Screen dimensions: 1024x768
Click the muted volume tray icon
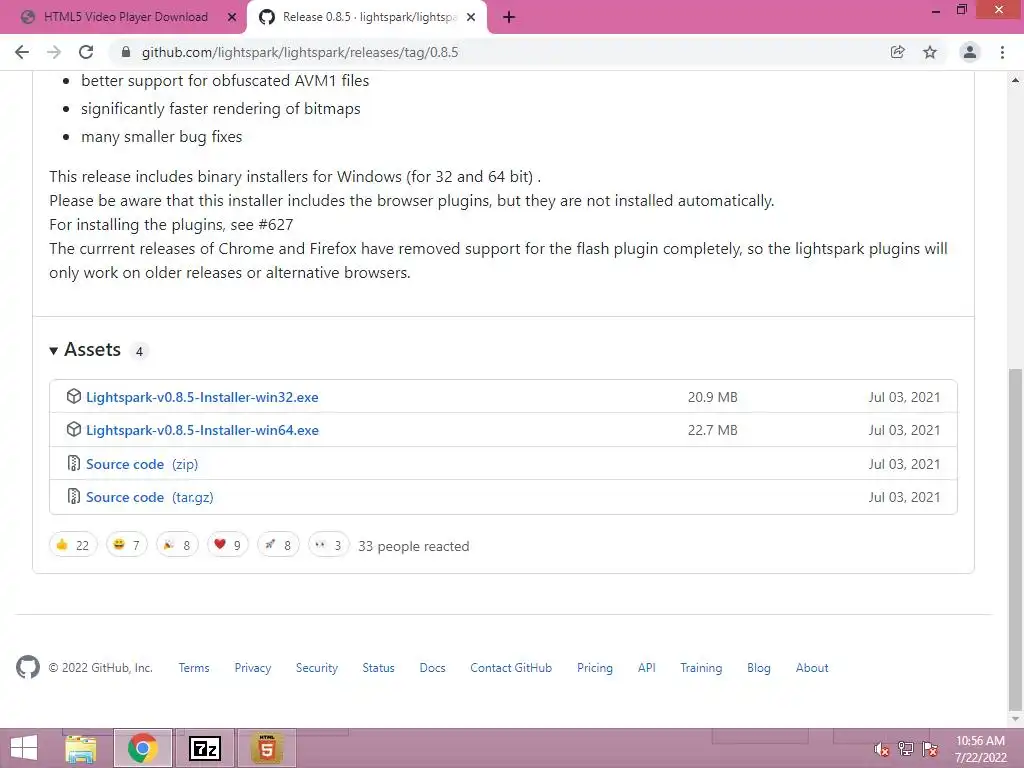click(881, 749)
